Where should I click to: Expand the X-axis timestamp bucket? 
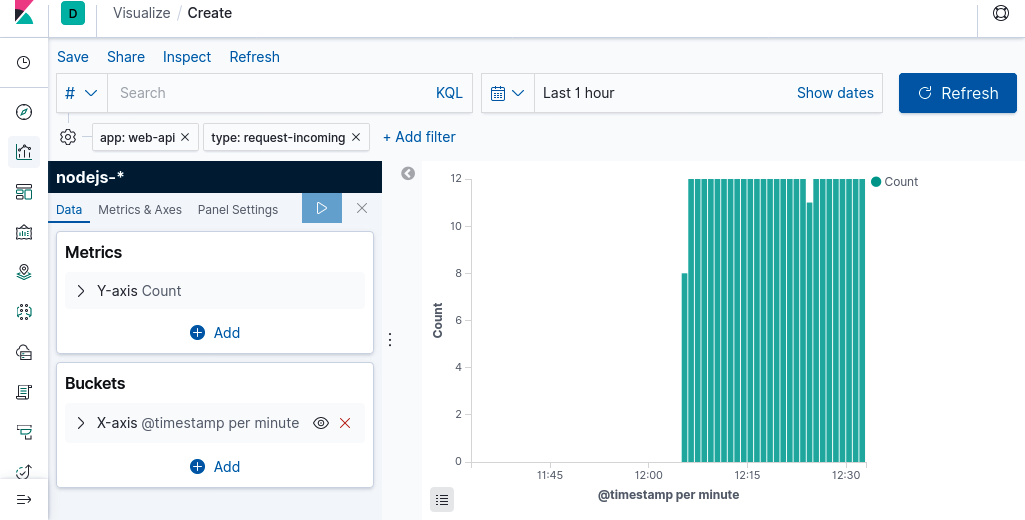(x=81, y=423)
